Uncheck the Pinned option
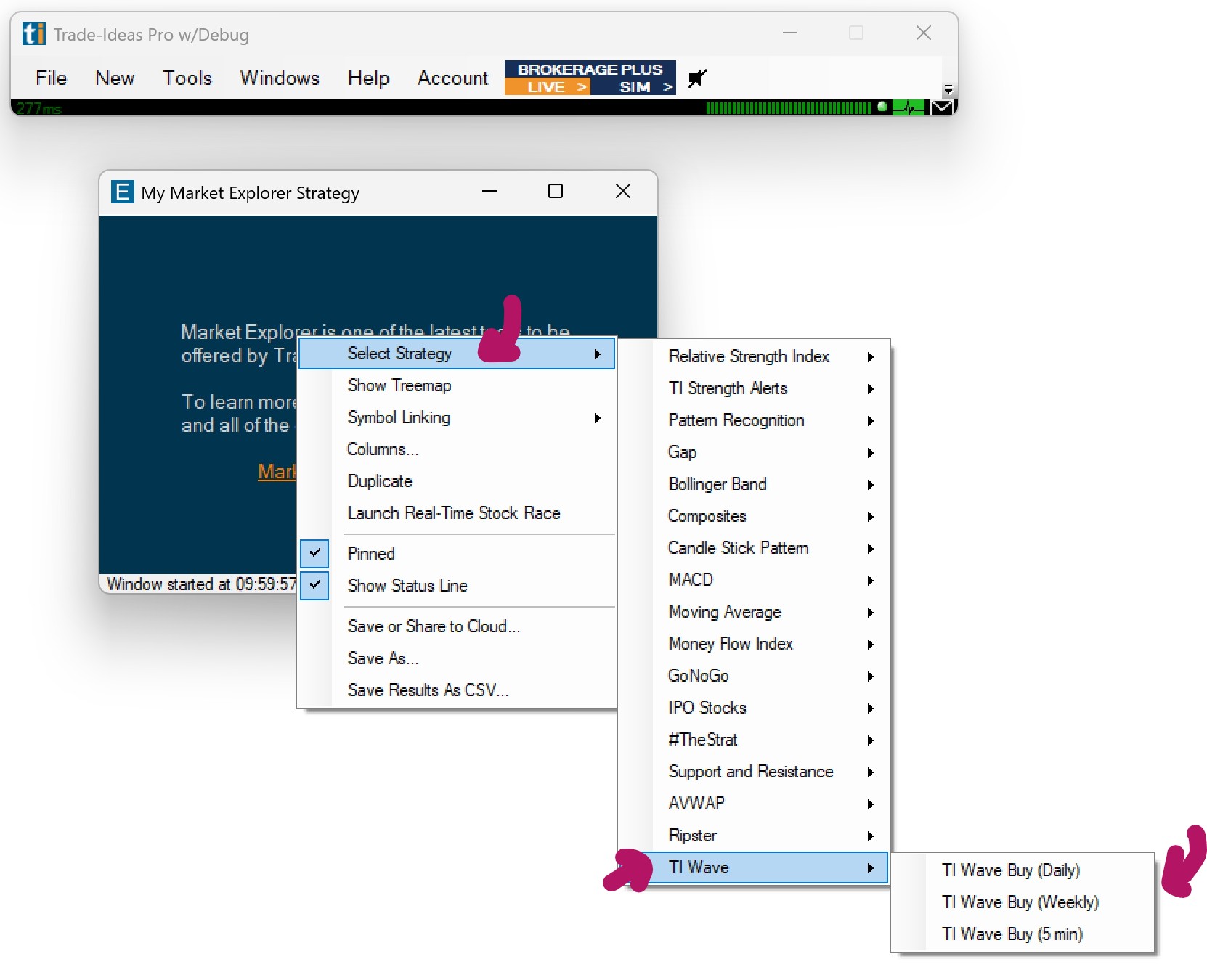 coord(371,554)
